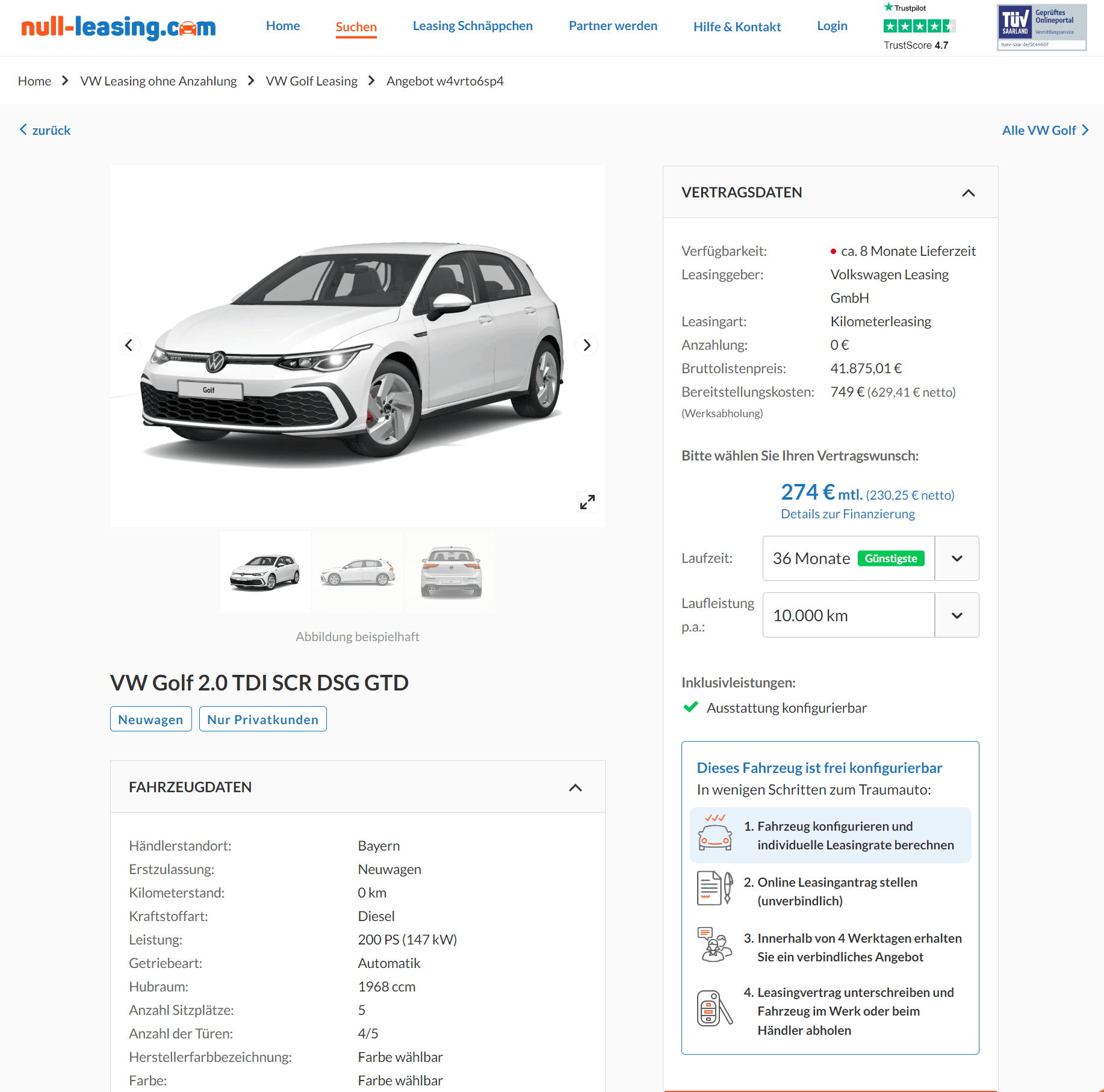Click the back chevron next to zurück
The image size is (1104, 1092).
[x=23, y=129]
